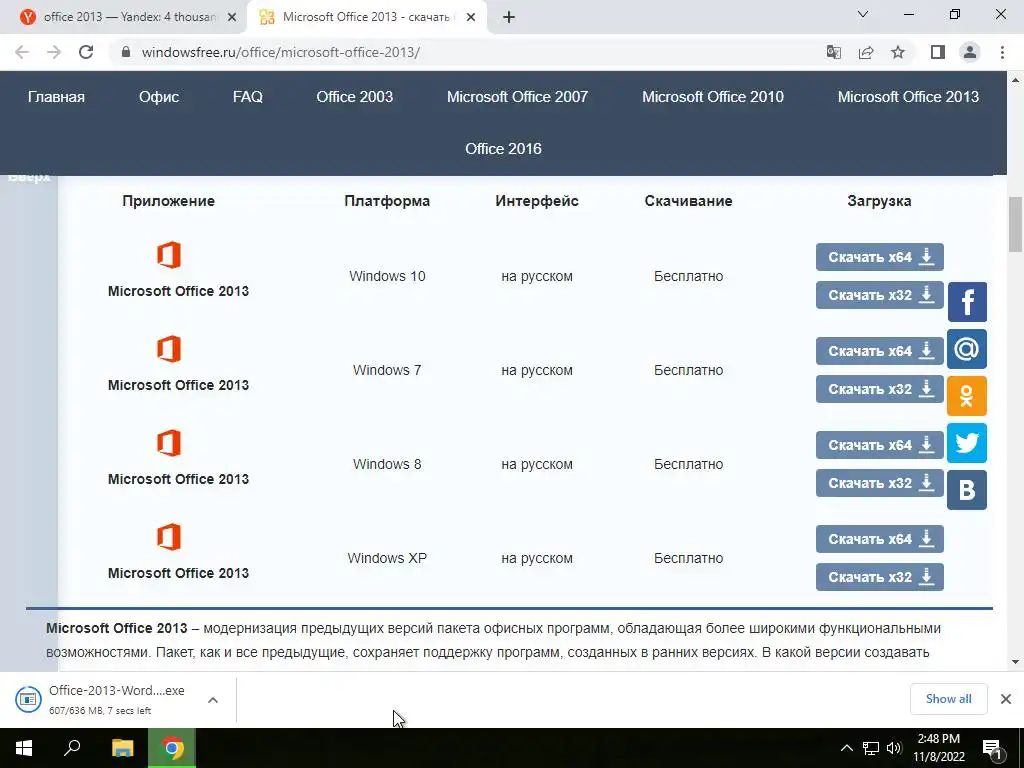The height and width of the screenshot is (768, 1024).
Task: Share on VKontakte icon
Action: click(967, 490)
